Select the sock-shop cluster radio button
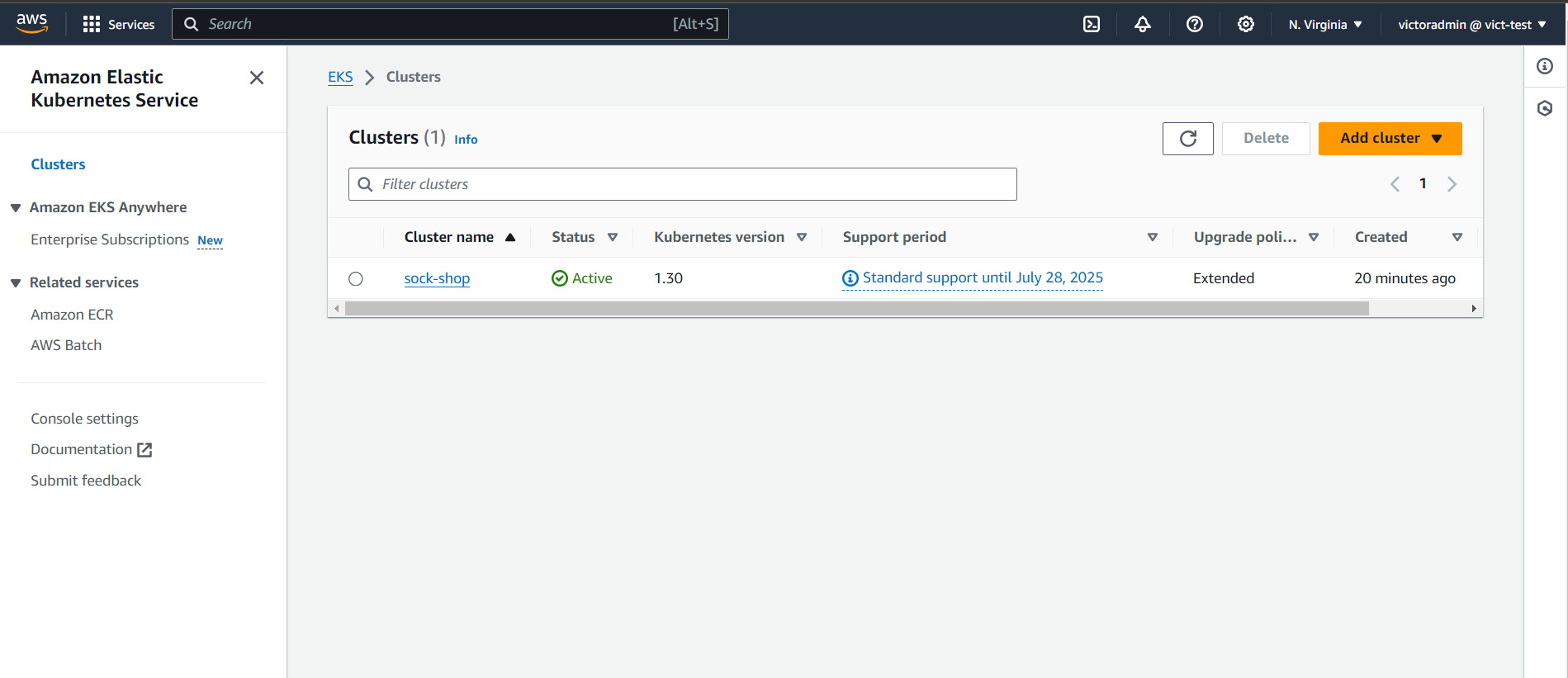This screenshot has height=678, width=1568. tap(356, 279)
